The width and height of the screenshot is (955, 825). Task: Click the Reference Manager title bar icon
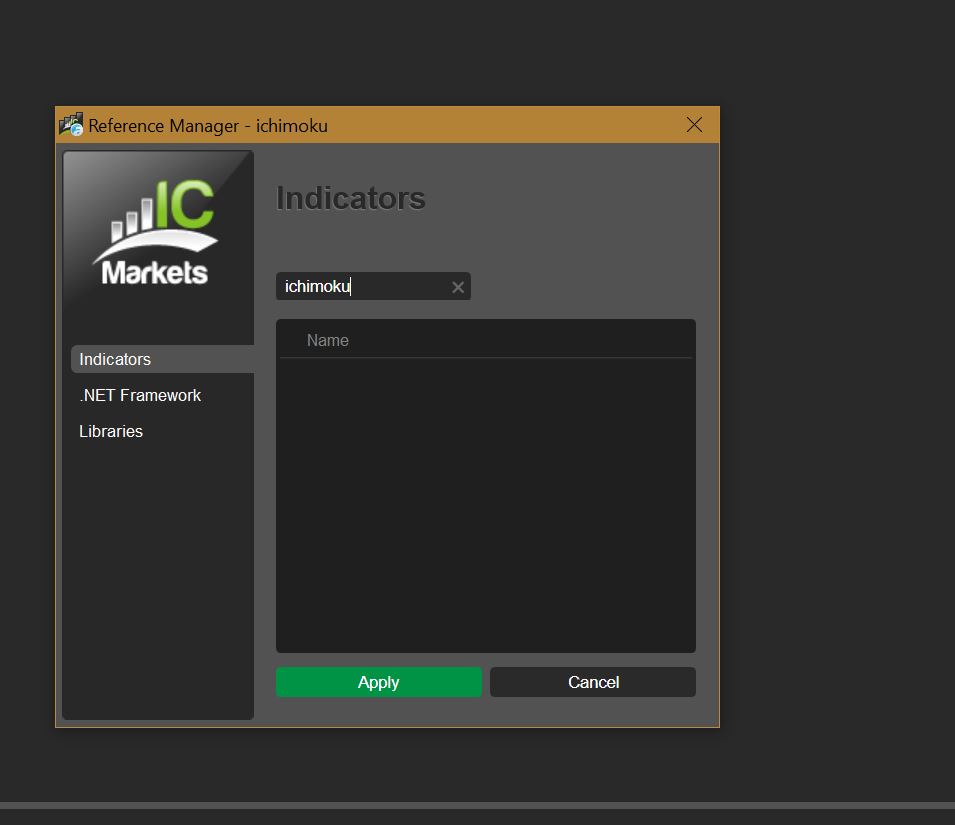tap(71, 124)
